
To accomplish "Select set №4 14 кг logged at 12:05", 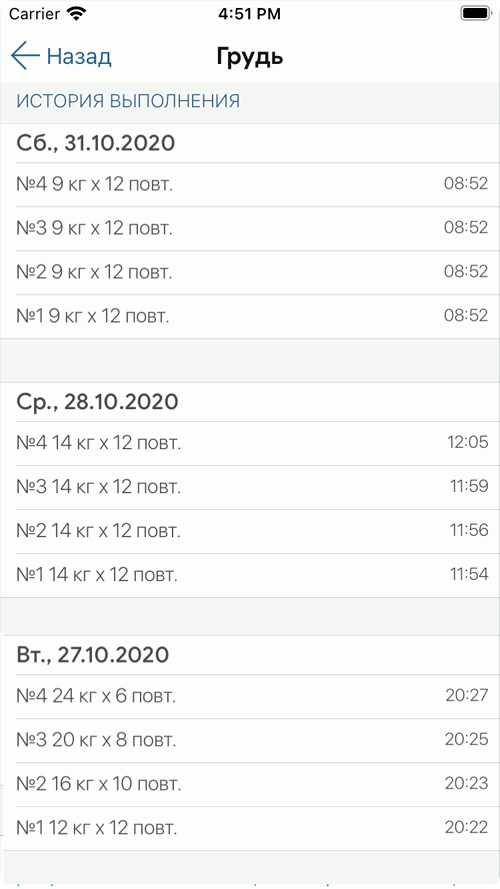I will [x=250, y=443].
